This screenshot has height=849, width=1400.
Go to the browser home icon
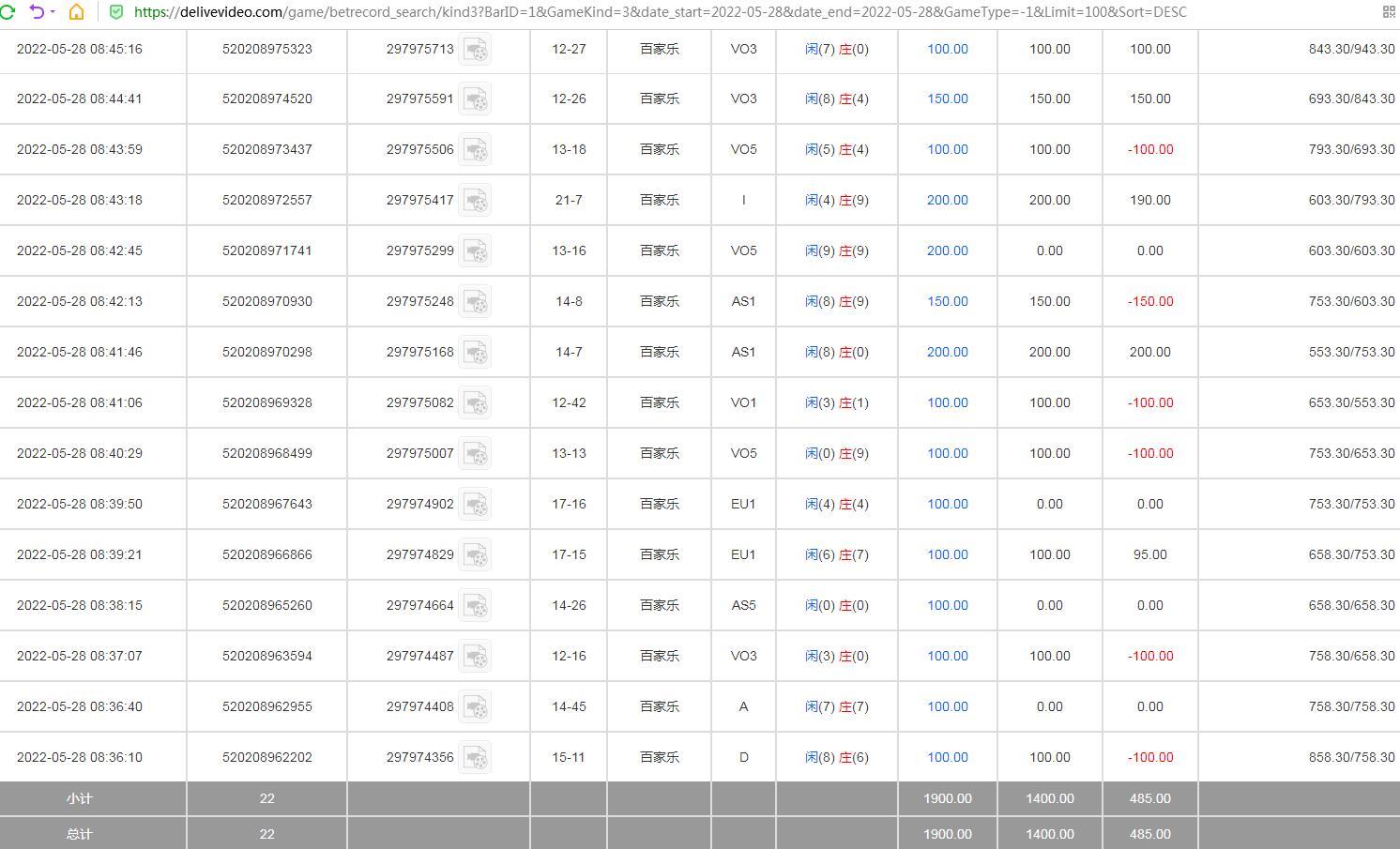[x=77, y=12]
